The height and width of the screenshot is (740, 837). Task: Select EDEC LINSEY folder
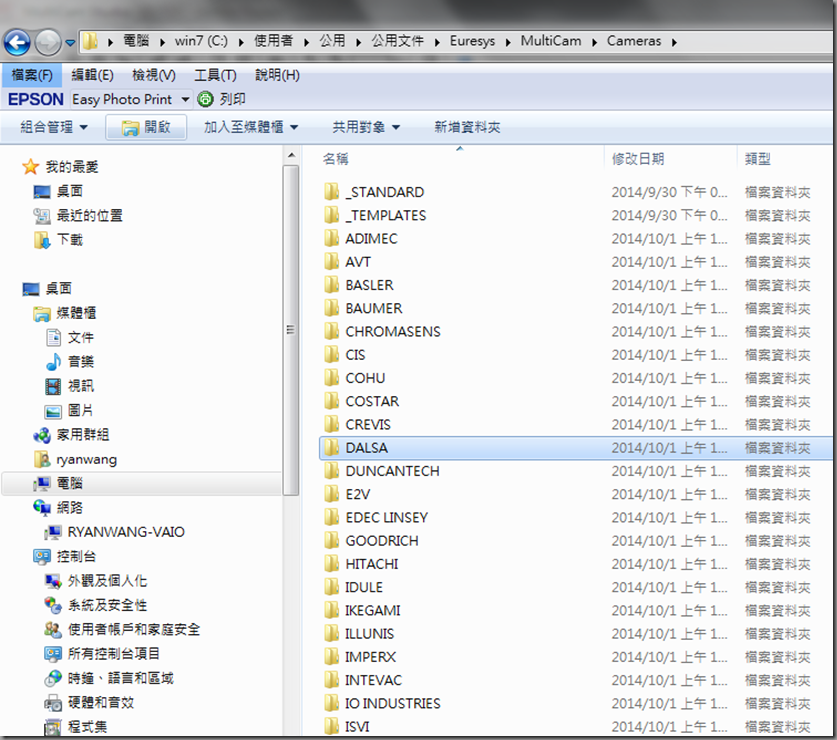coord(386,518)
